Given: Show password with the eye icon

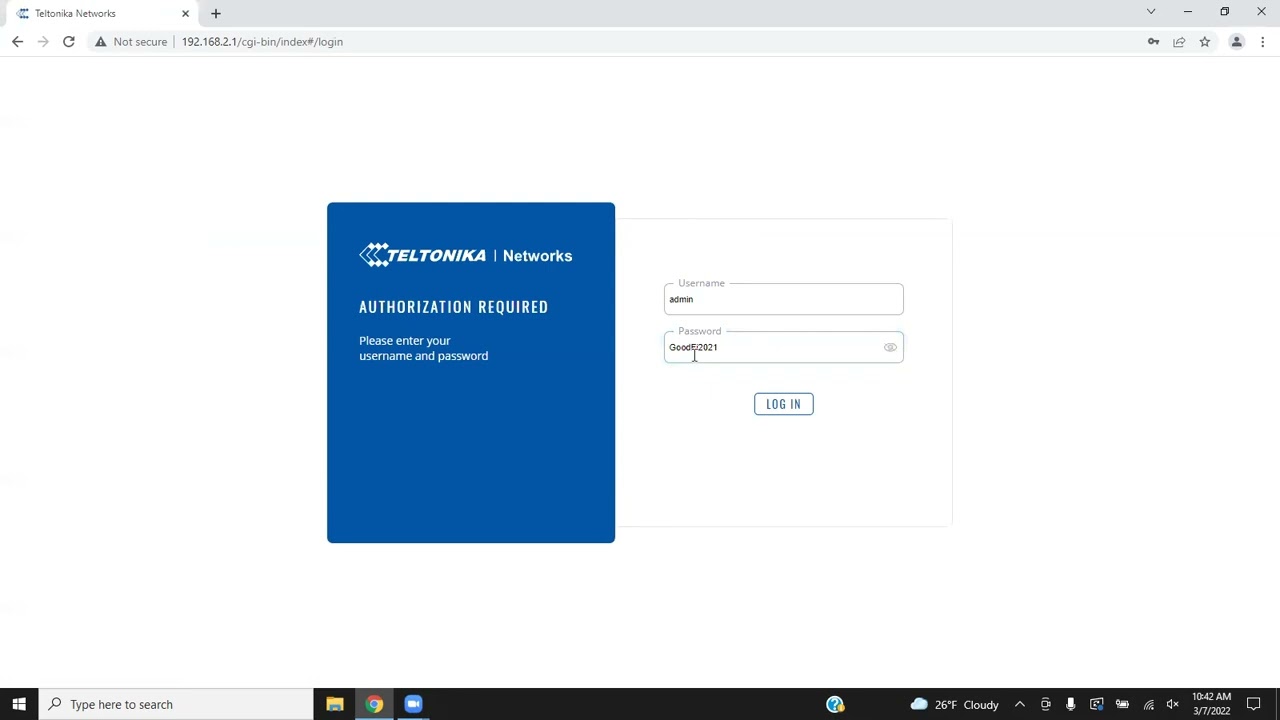Looking at the screenshot, I should 890,347.
